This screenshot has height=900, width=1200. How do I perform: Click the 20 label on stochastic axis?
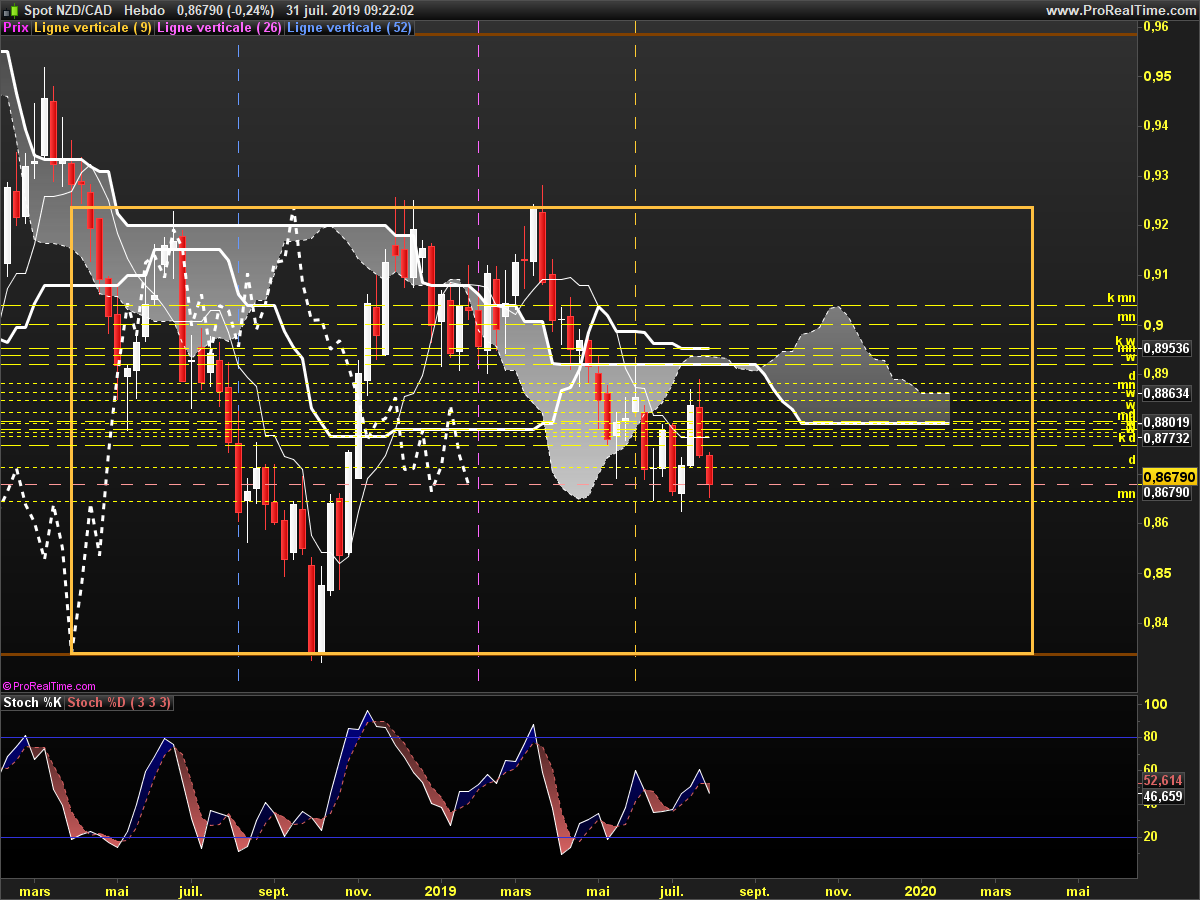coord(1150,836)
